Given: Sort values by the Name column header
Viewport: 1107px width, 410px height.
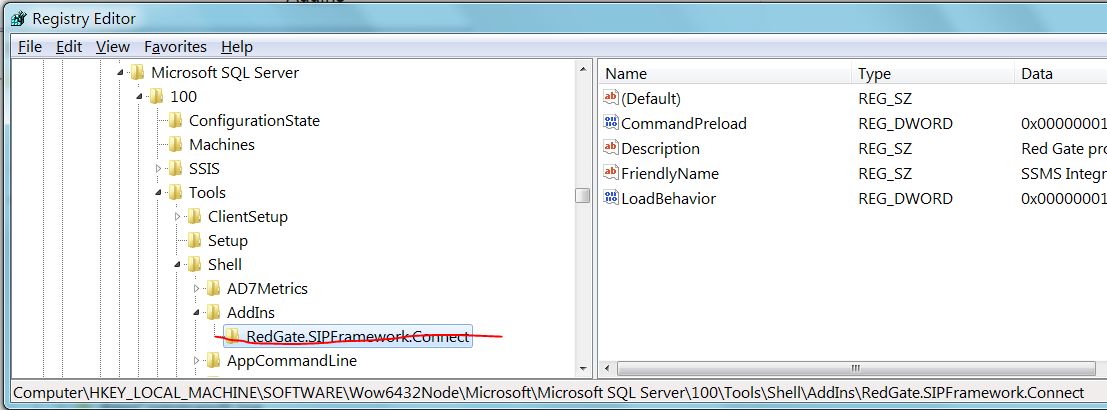Looking at the screenshot, I should coord(725,73).
